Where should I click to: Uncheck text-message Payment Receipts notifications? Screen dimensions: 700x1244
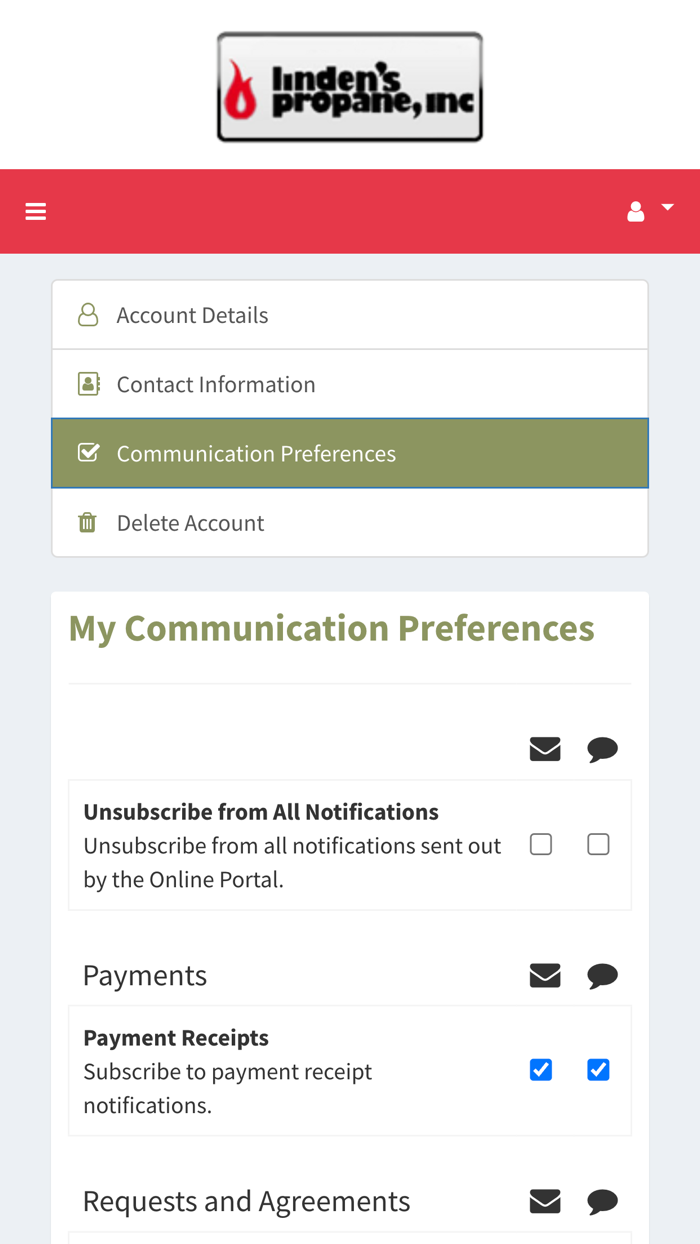(598, 1070)
